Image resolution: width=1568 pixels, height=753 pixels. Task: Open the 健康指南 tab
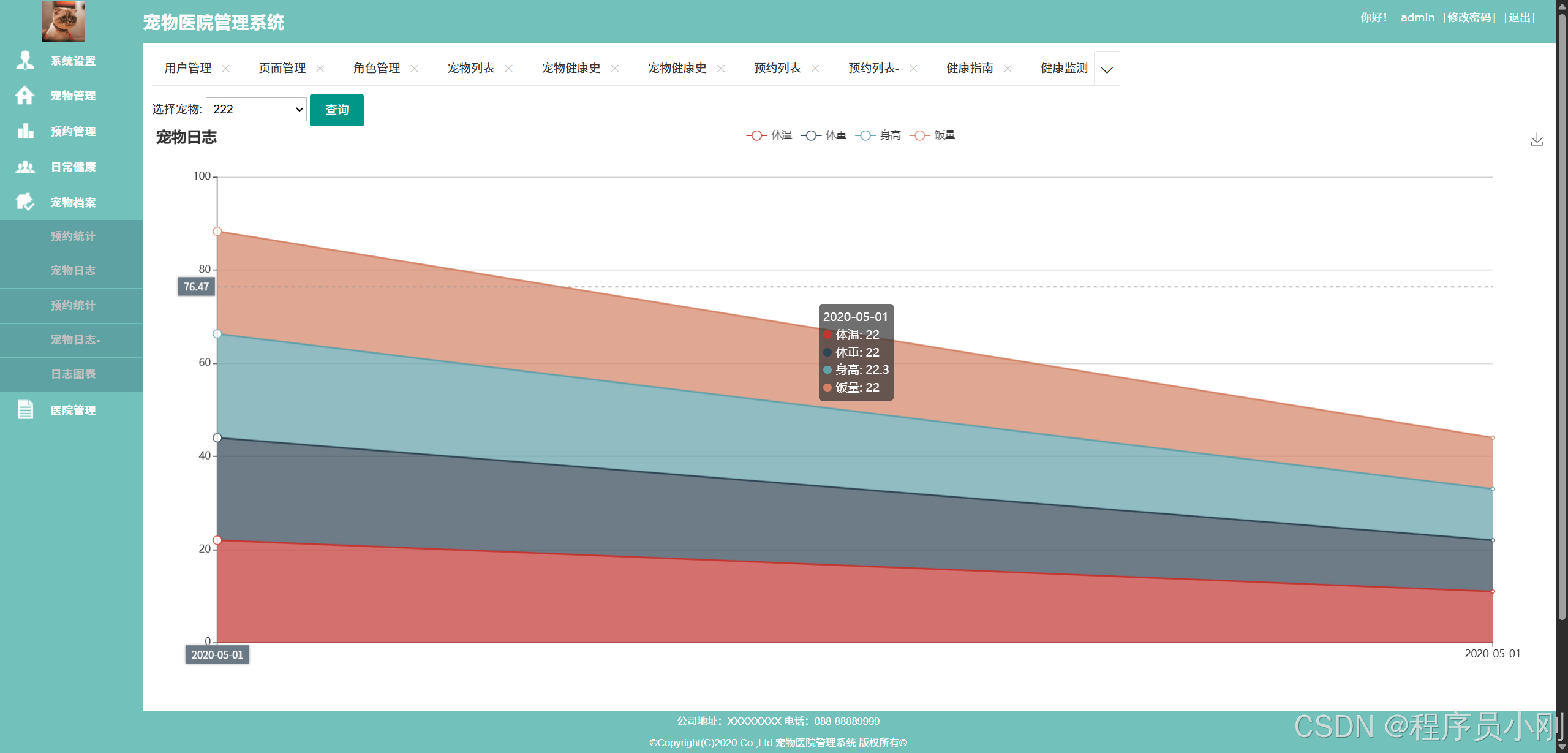(970, 68)
